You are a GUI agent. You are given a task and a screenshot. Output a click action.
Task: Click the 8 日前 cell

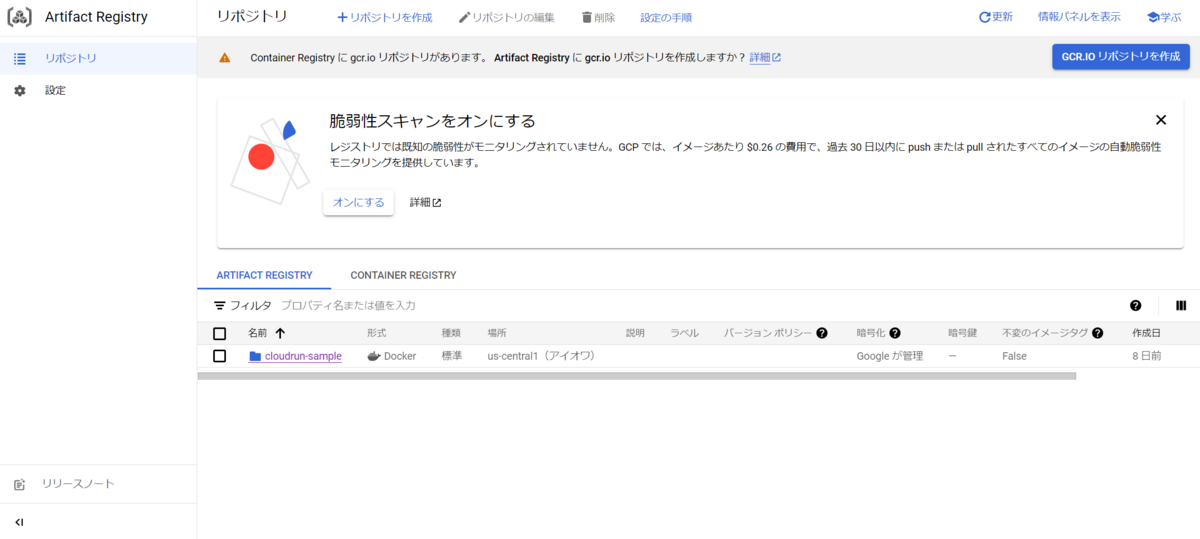click(x=1146, y=356)
